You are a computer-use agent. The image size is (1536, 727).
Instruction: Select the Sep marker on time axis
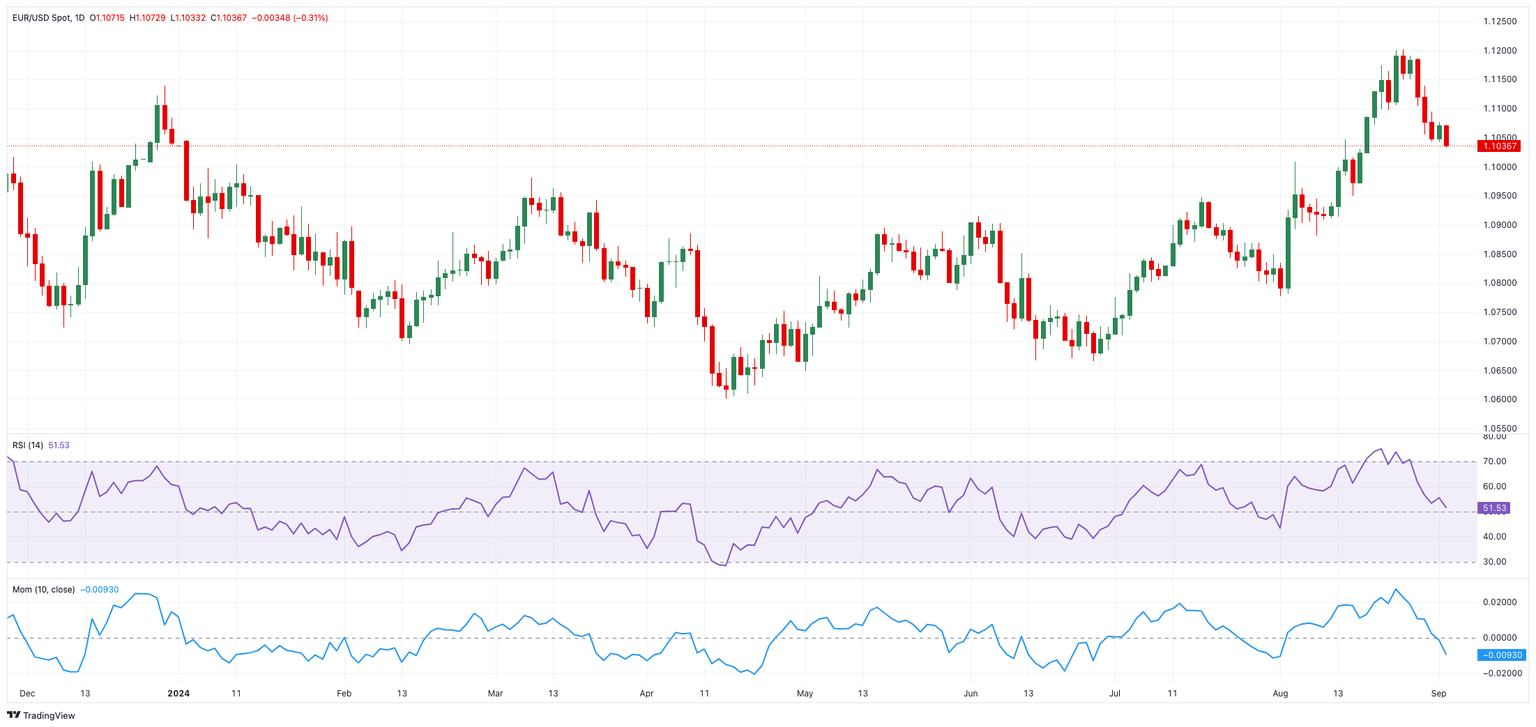[x=1438, y=692]
